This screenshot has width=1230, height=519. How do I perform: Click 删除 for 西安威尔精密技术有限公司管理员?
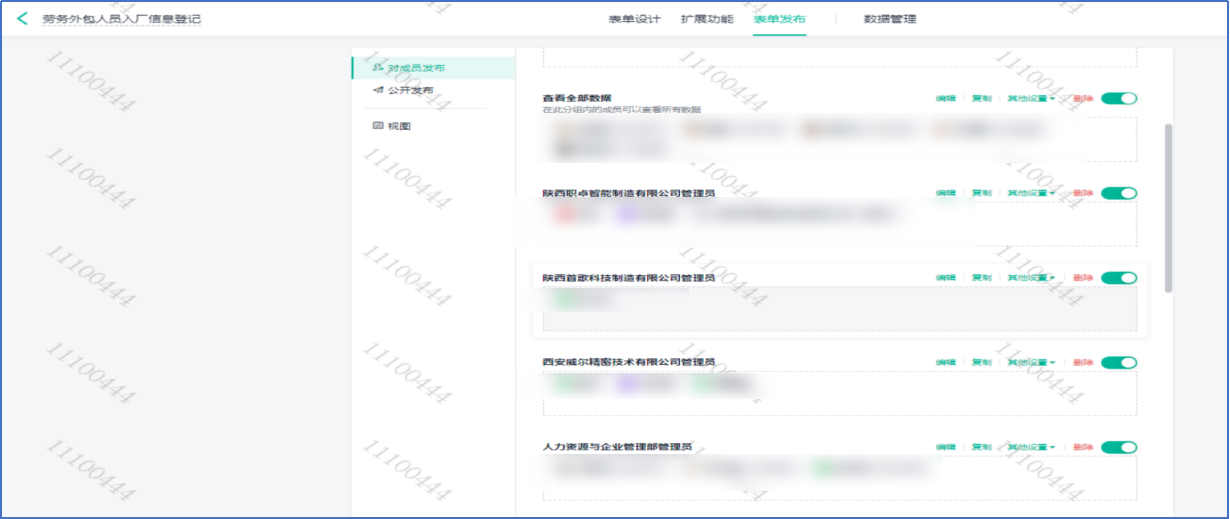tap(1082, 362)
